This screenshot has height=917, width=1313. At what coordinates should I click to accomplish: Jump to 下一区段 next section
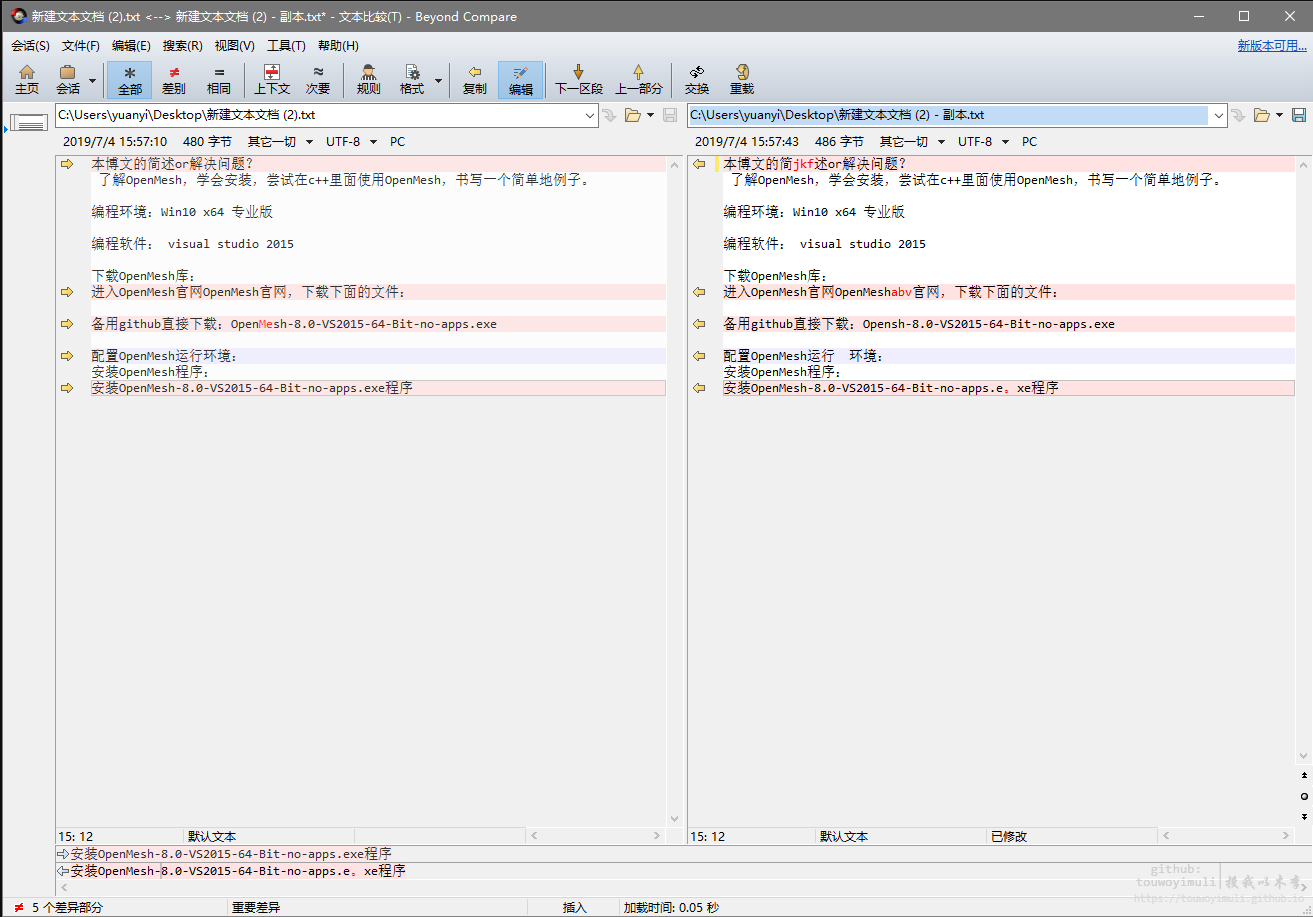[x=579, y=80]
